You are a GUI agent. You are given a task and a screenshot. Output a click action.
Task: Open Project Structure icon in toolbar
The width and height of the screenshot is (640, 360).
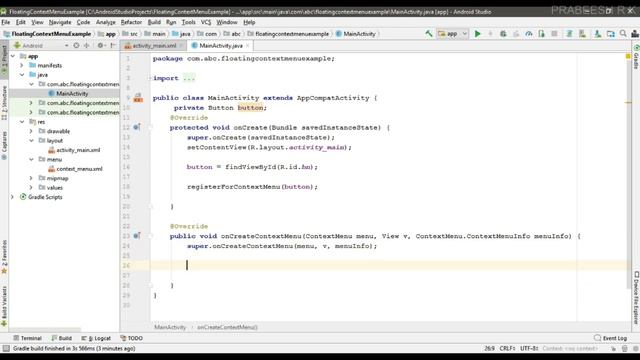pyautogui.click(x=611, y=34)
